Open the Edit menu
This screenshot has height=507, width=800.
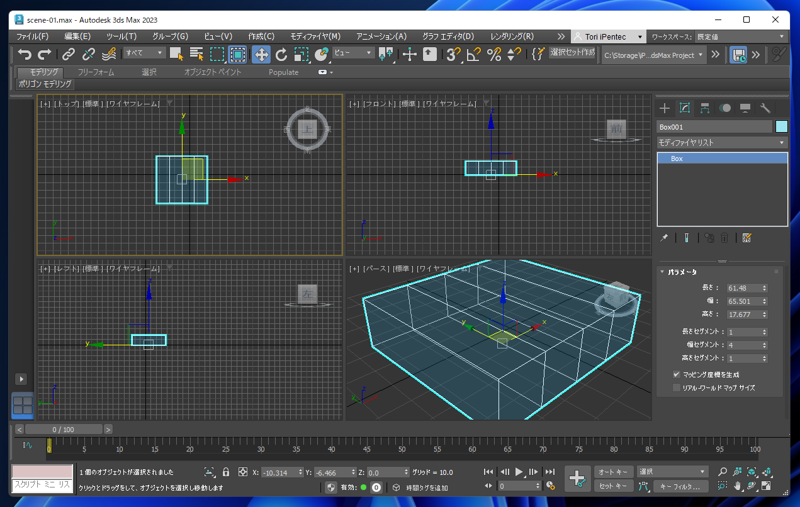pyautogui.click(x=78, y=37)
